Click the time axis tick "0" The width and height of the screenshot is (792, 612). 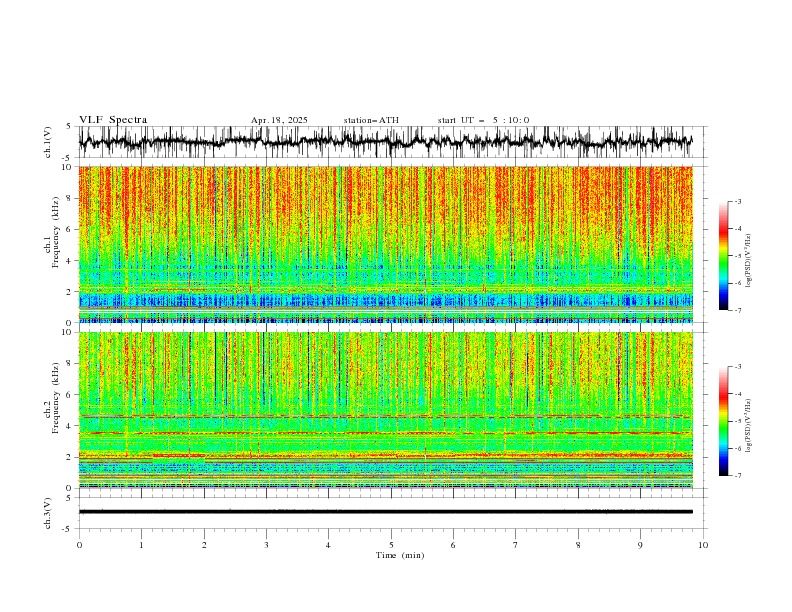coord(79,545)
